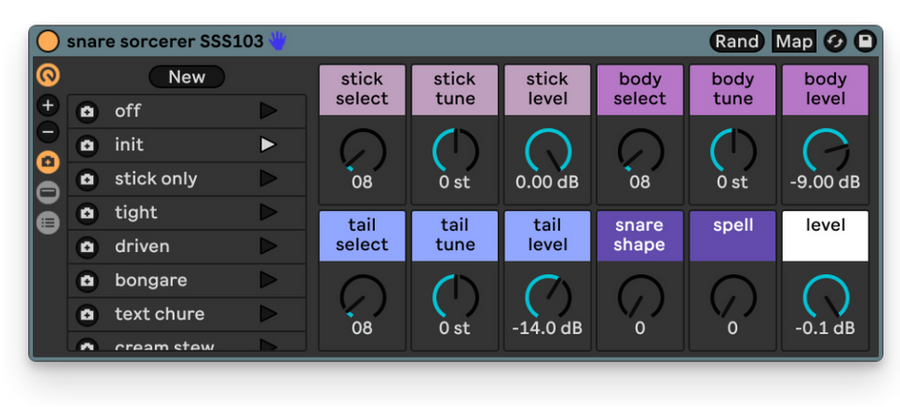Screen dimensions: 900x407
Task: Click the tail tune label header
Action: (455, 235)
